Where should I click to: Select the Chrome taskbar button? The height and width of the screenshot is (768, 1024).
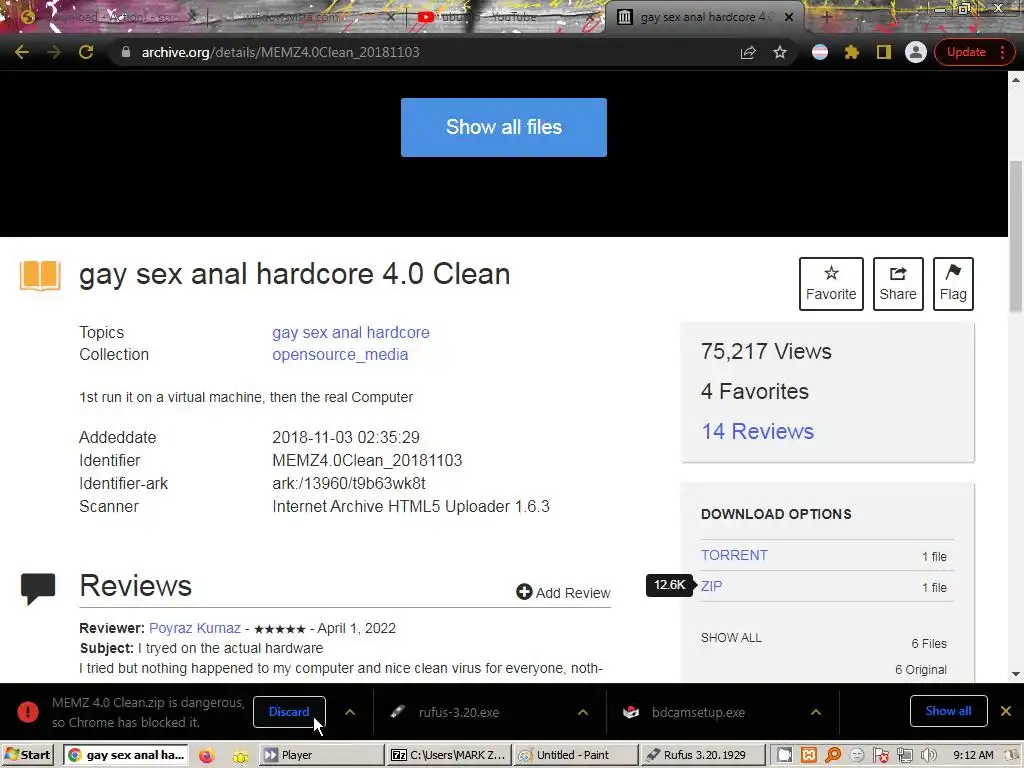125,755
